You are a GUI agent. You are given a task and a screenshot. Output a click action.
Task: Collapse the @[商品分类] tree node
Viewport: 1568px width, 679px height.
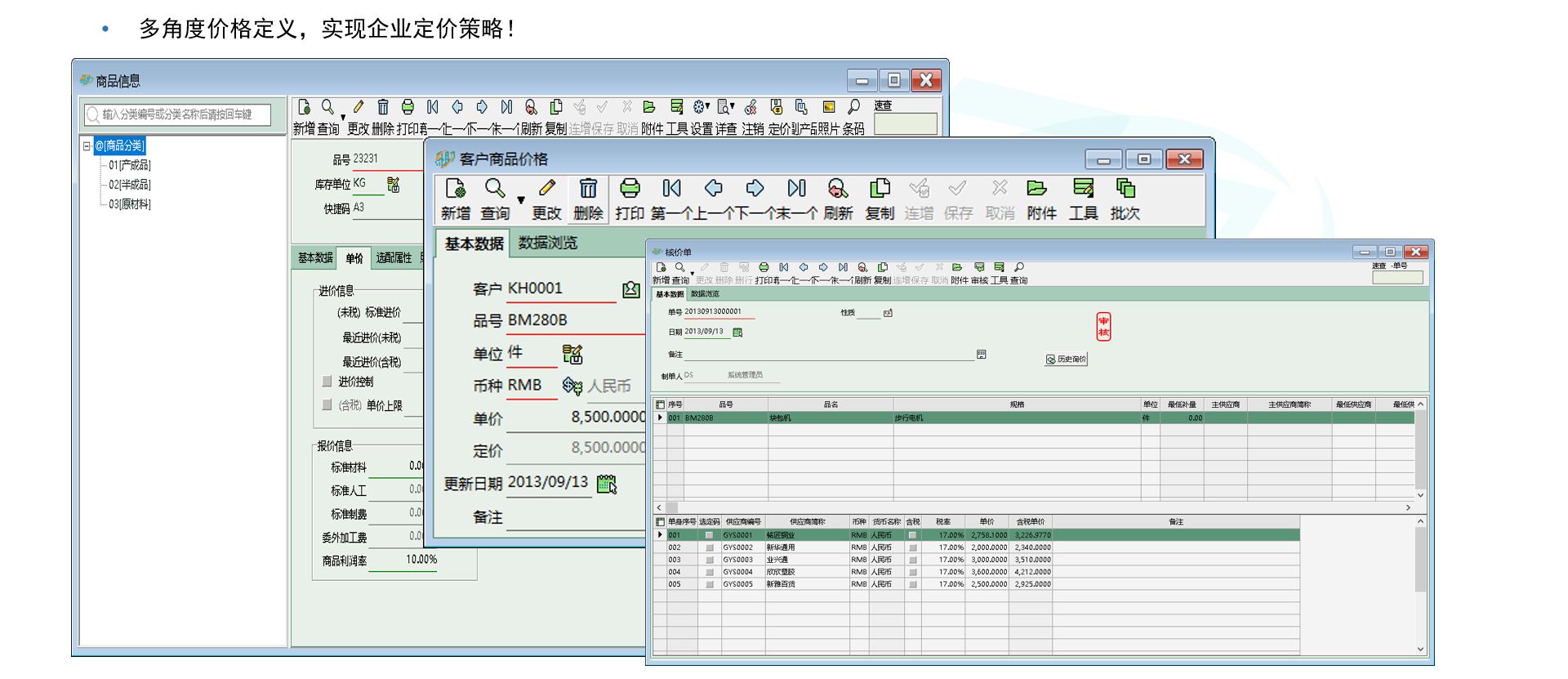87,146
